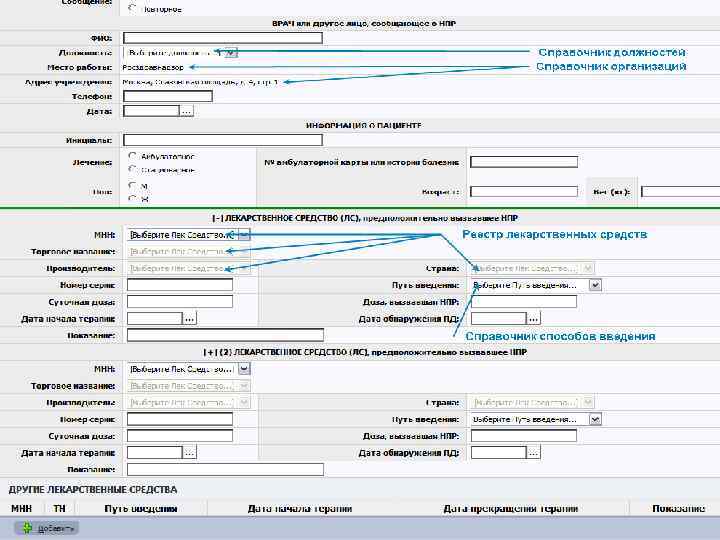Select the М gender radio button

(x=132, y=186)
